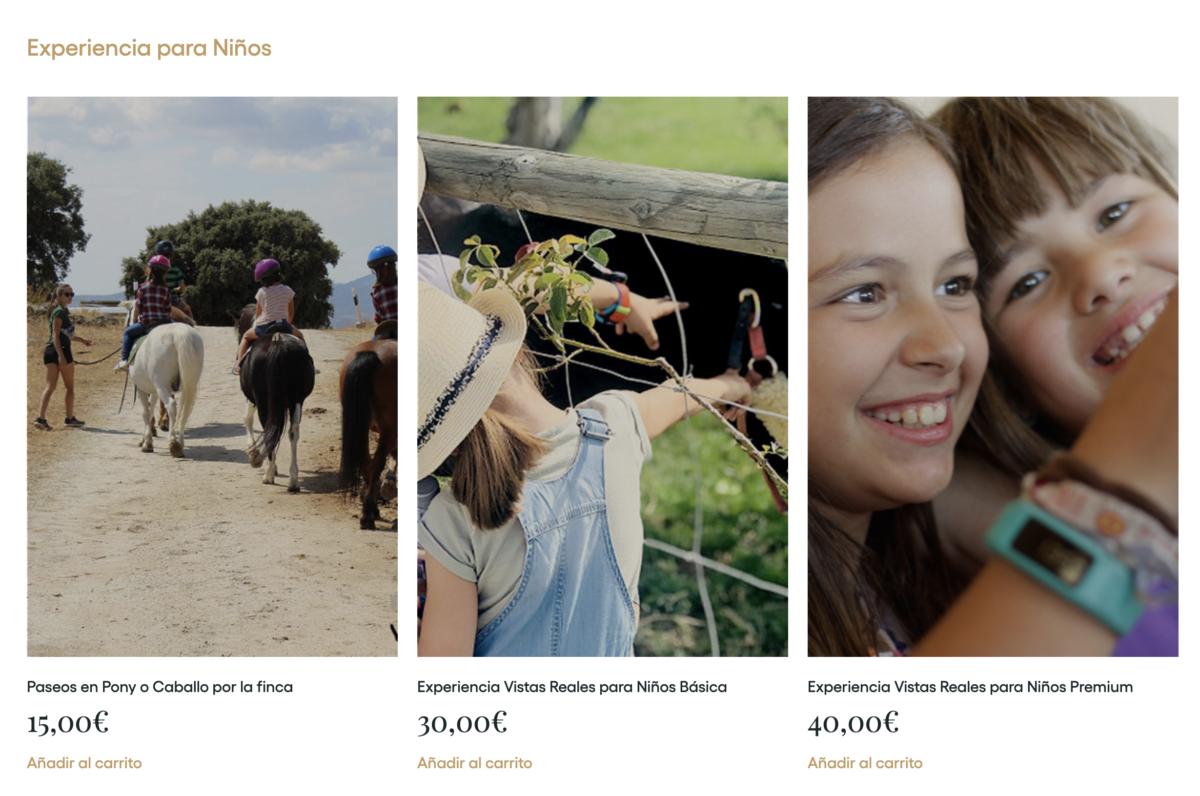Open the pony riding product photo

pos(212,376)
